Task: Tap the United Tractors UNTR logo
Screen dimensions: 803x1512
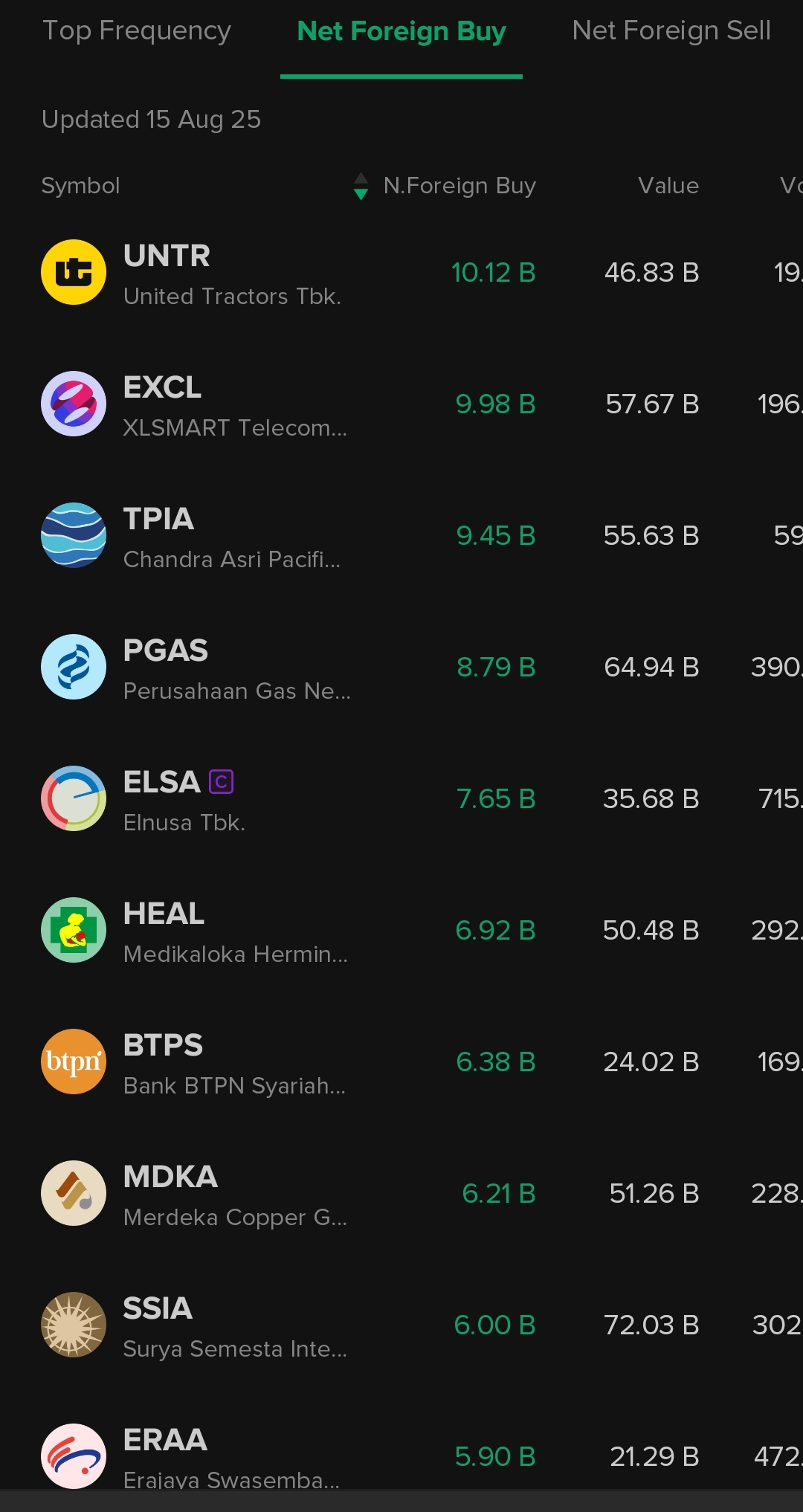Action: coord(74,272)
